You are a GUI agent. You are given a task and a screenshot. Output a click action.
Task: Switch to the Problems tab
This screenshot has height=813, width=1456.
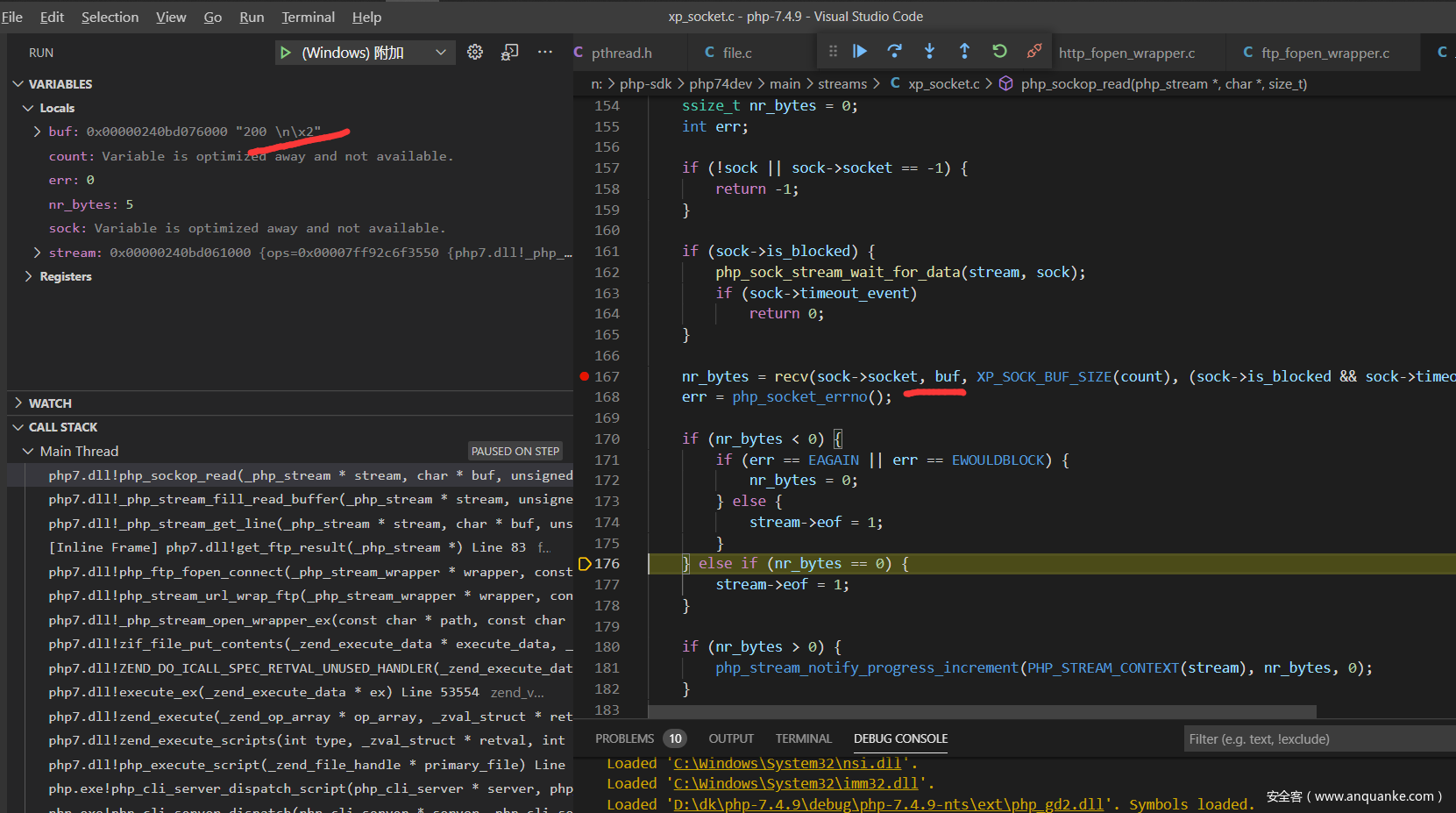point(624,738)
